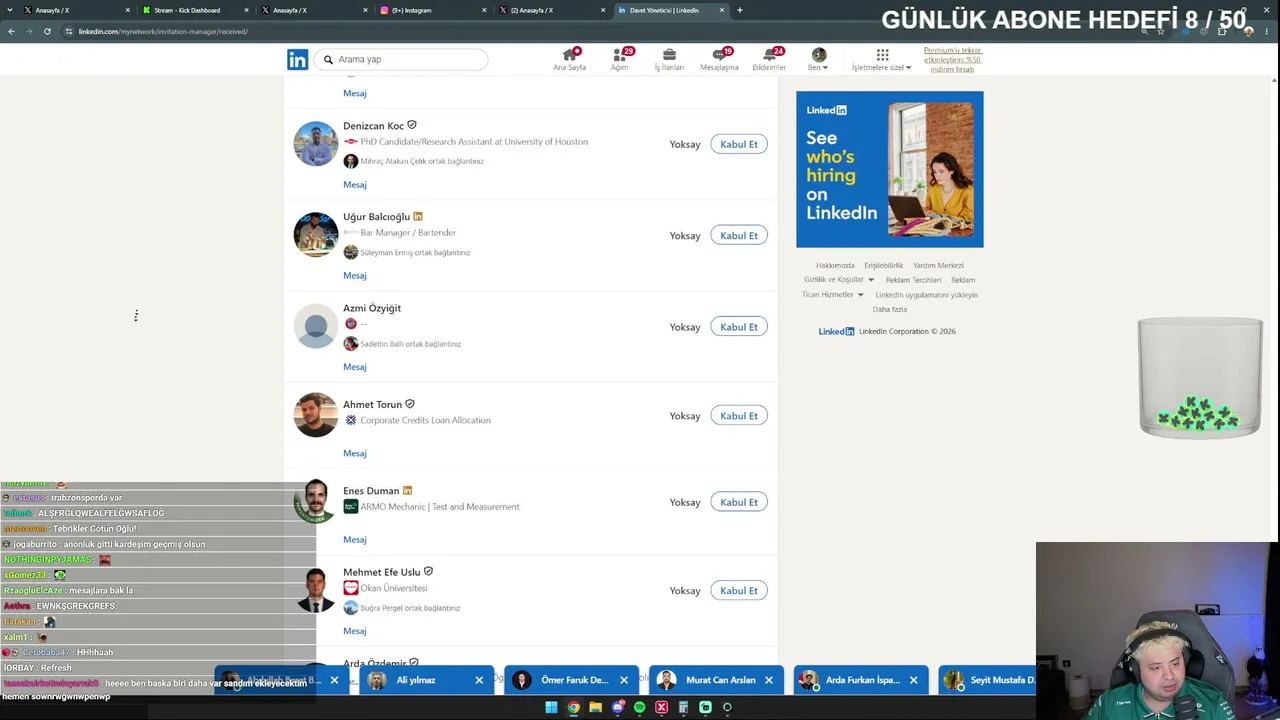Accept Denizcan Koç invitation
This screenshot has height=720, width=1280.
click(739, 144)
